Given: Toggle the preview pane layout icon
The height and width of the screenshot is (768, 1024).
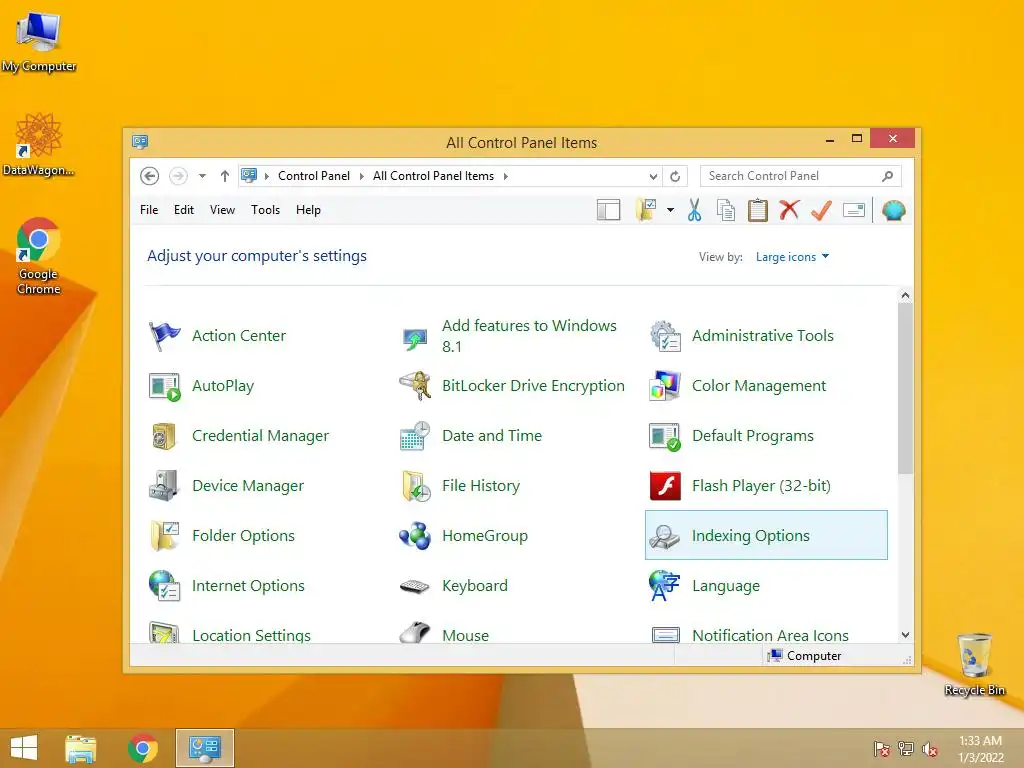Looking at the screenshot, I should pyautogui.click(x=608, y=210).
